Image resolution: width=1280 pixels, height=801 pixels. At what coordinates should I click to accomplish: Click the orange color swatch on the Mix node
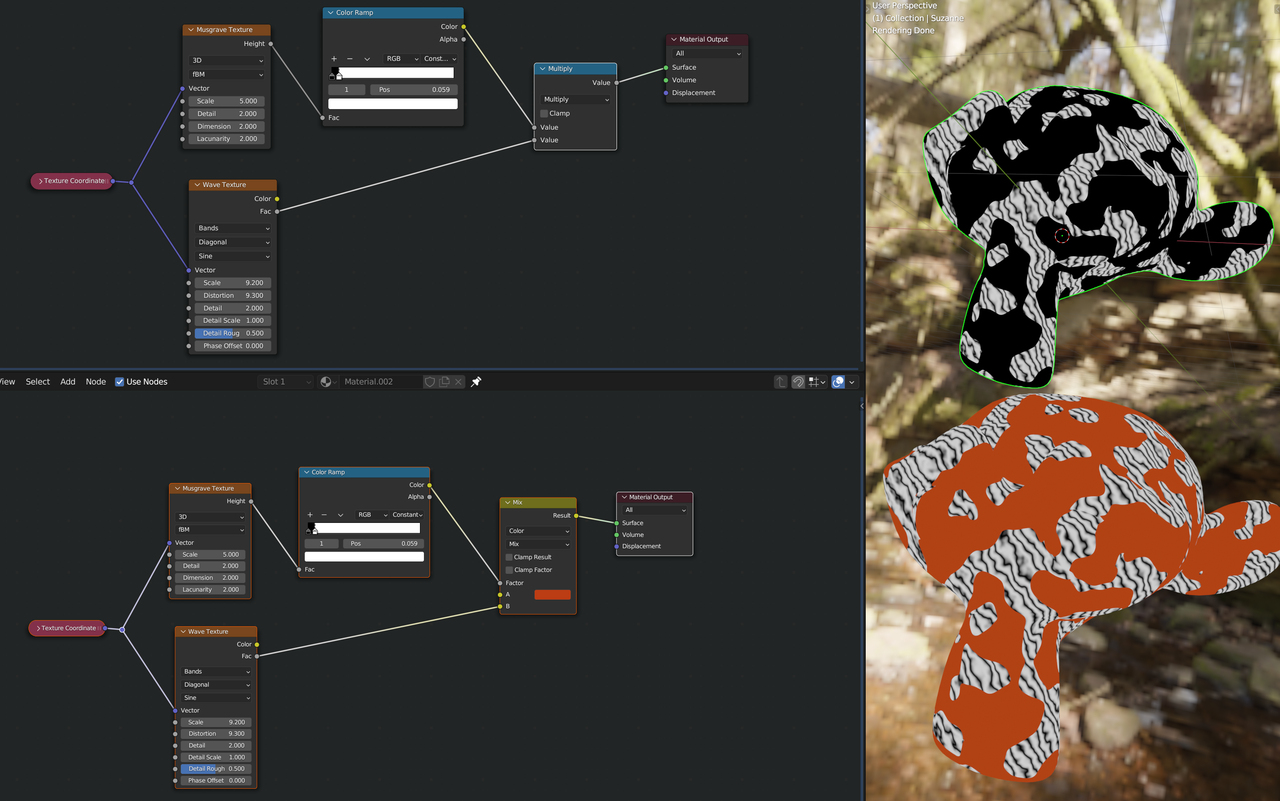pos(553,594)
